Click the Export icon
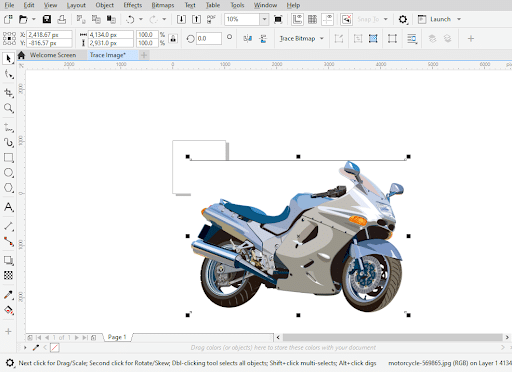 pyautogui.click(x=196, y=19)
